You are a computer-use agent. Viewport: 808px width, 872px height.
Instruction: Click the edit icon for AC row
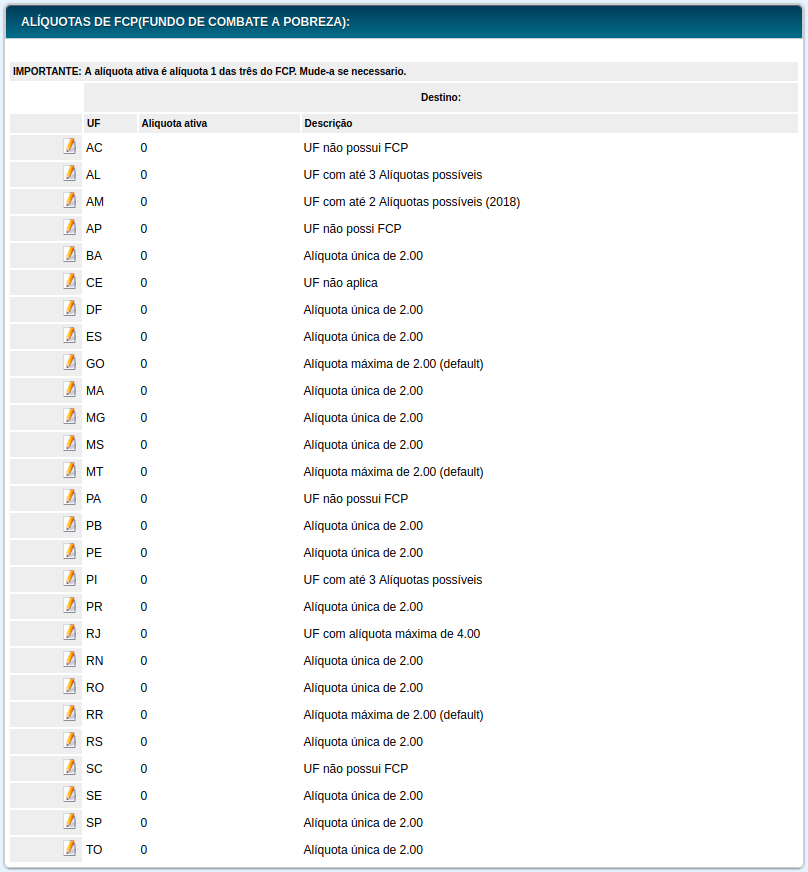pyautogui.click(x=70, y=146)
